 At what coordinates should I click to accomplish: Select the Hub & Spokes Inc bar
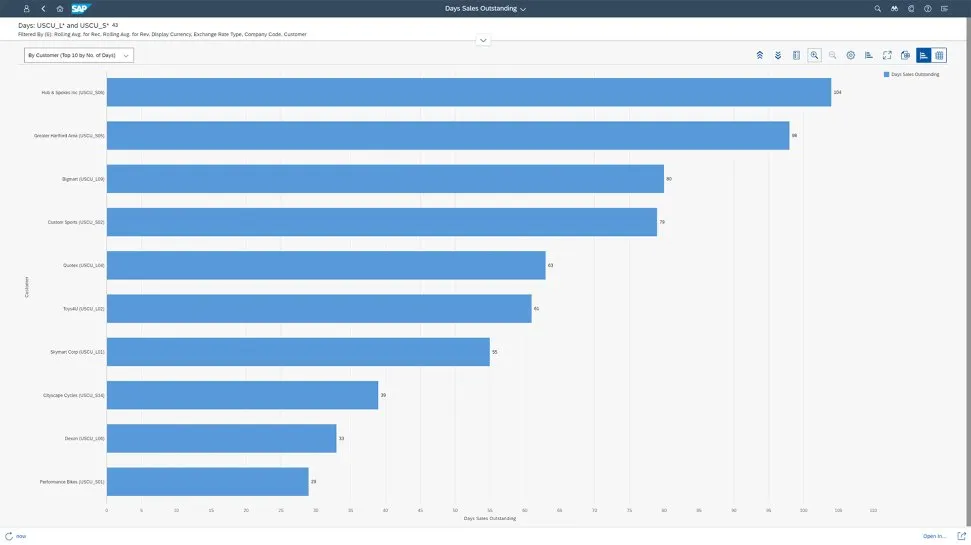[x=468, y=92]
